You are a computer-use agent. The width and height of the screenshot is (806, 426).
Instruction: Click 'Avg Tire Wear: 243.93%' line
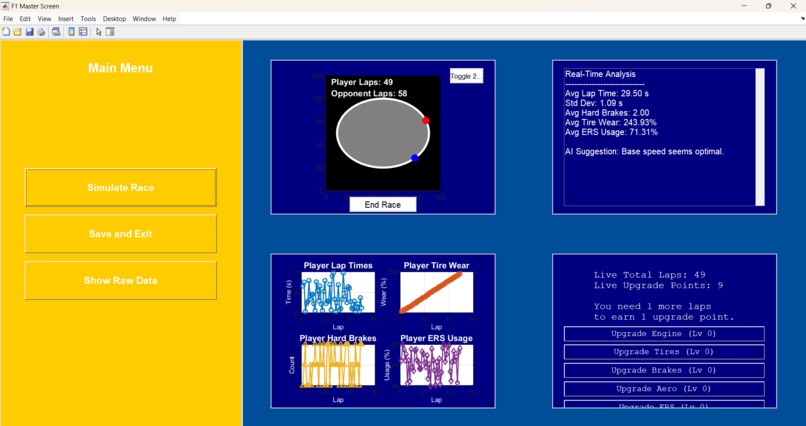point(611,122)
